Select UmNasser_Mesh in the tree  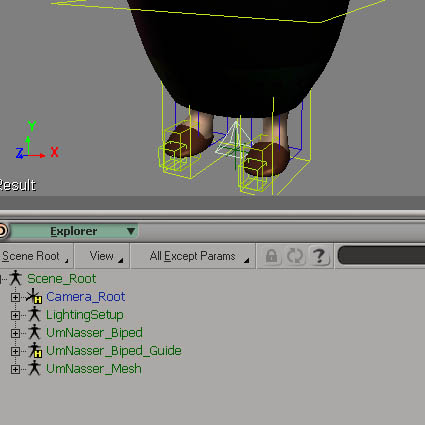[94, 369]
